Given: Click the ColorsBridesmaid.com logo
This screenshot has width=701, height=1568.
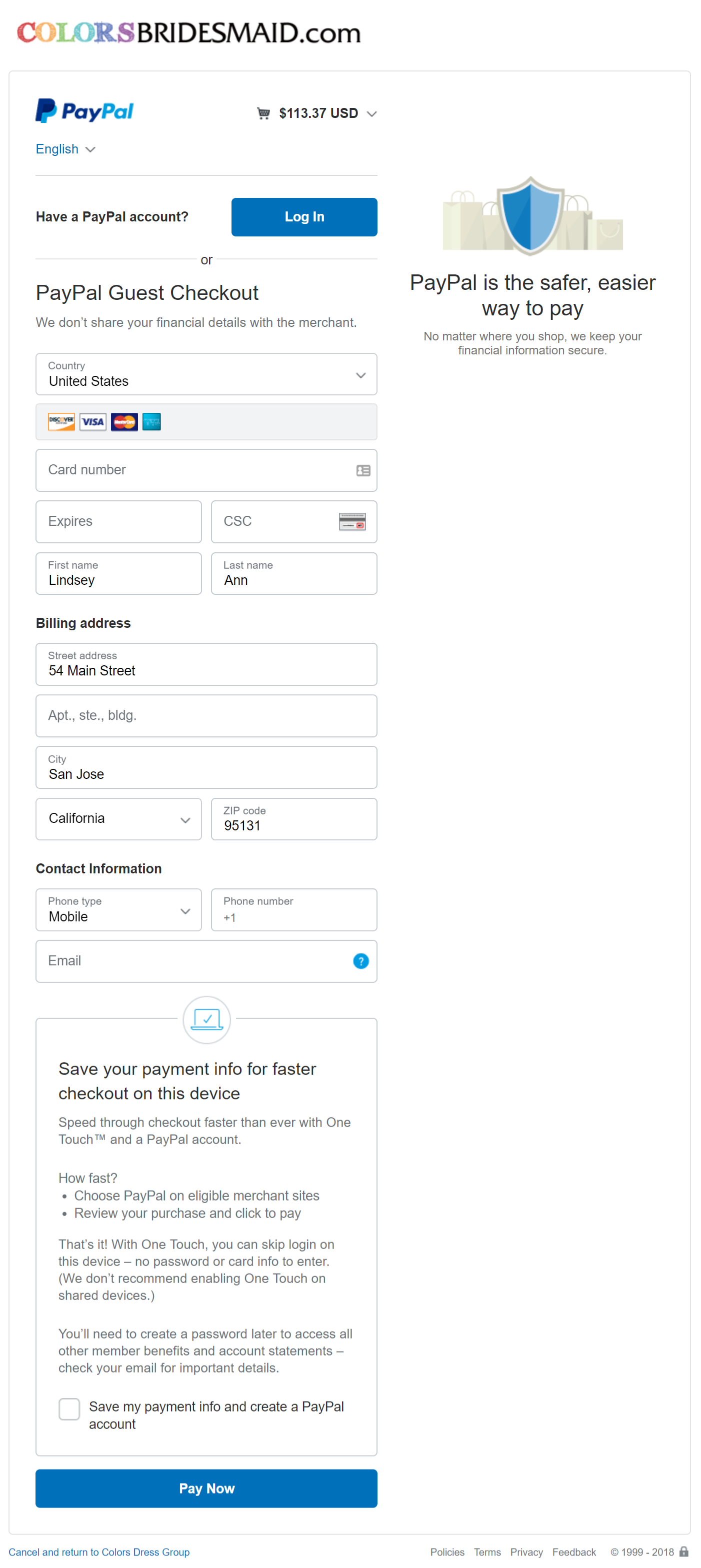Looking at the screenshot, I should [189, 32].
